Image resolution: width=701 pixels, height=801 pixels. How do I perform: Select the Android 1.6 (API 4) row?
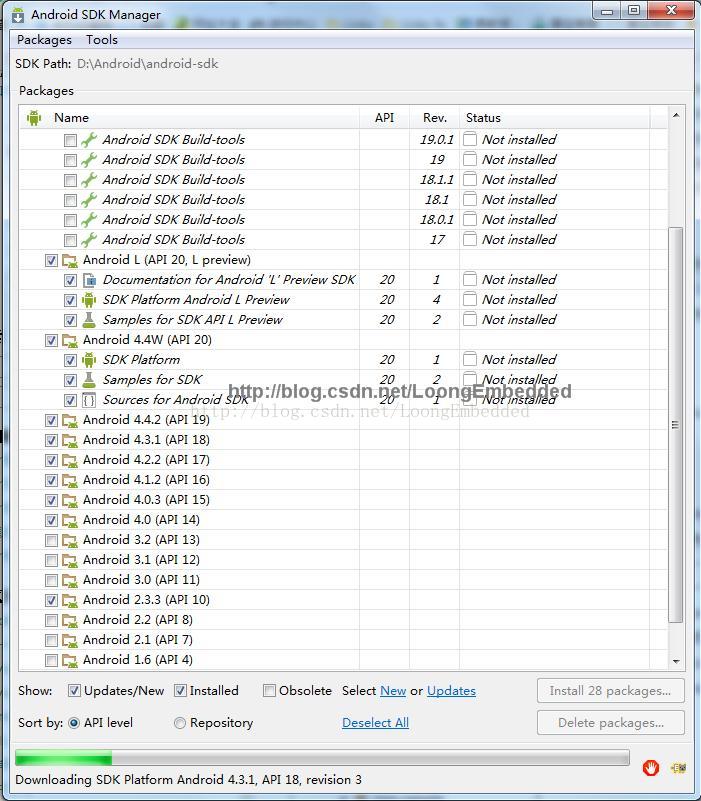point(343,660)
